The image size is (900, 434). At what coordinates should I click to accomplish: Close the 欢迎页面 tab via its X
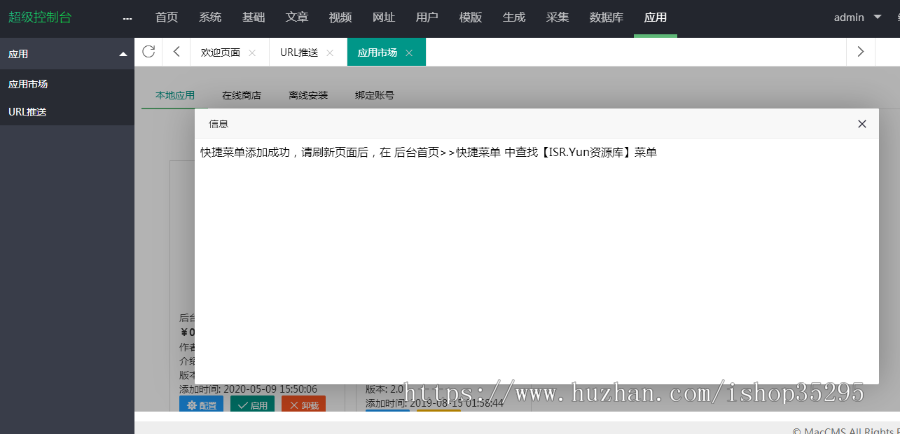click(252, 52)
